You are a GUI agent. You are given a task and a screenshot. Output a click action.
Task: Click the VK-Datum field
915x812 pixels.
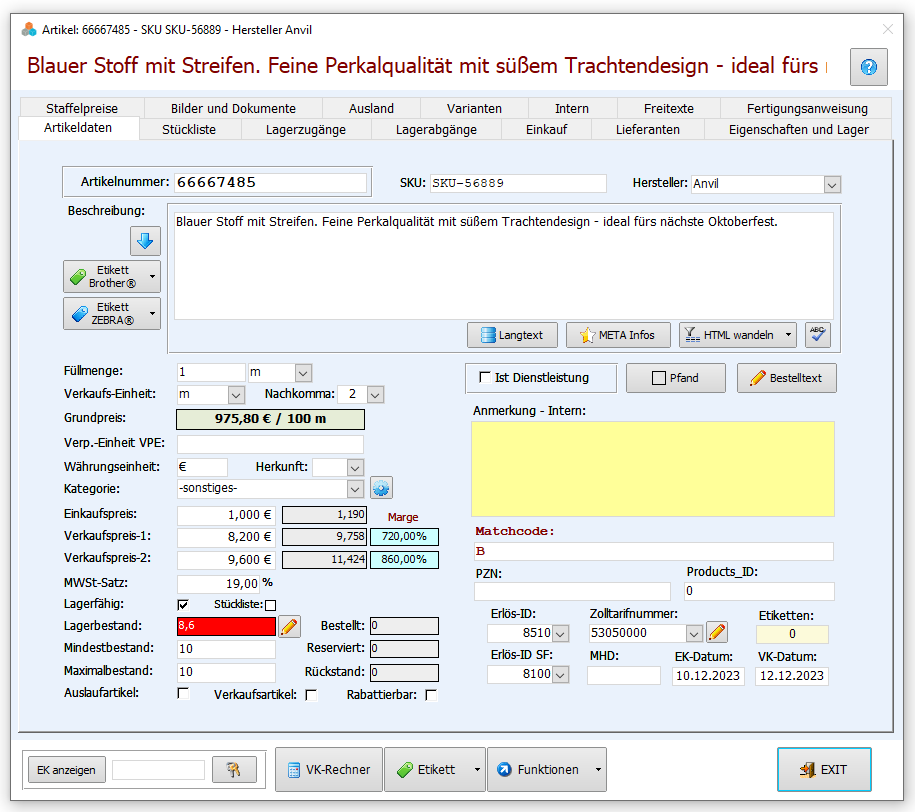click(791, 676)
